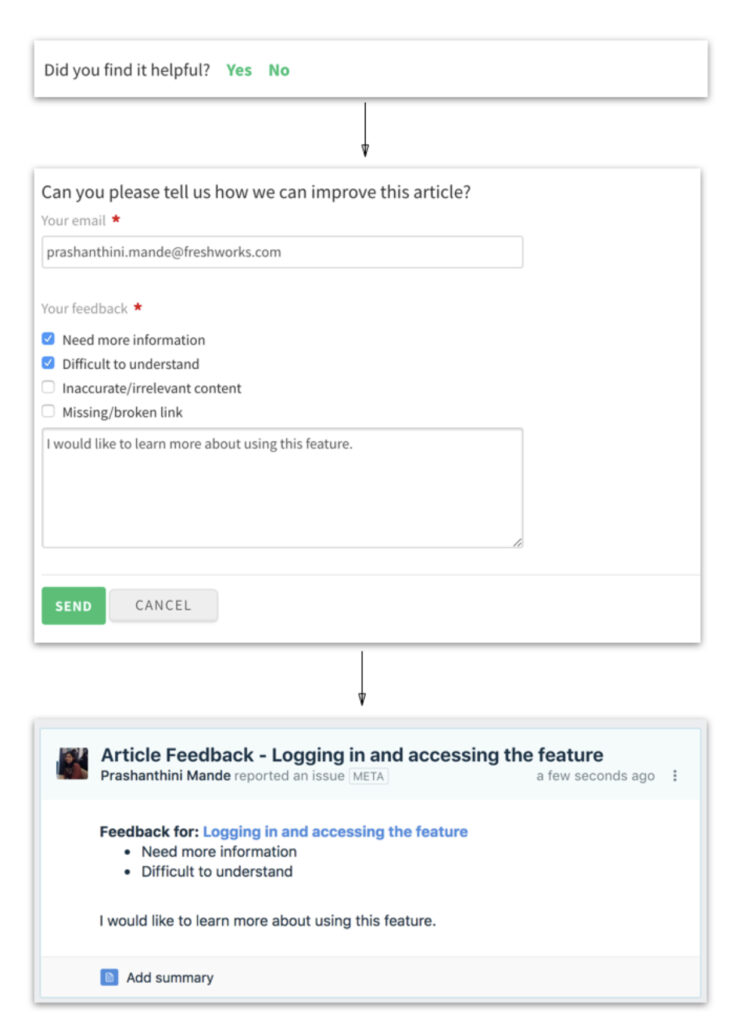Click the 'a few seconds ago' timestamp
The height and width of the screenshot is (1024, 742).
pos(596,776)
